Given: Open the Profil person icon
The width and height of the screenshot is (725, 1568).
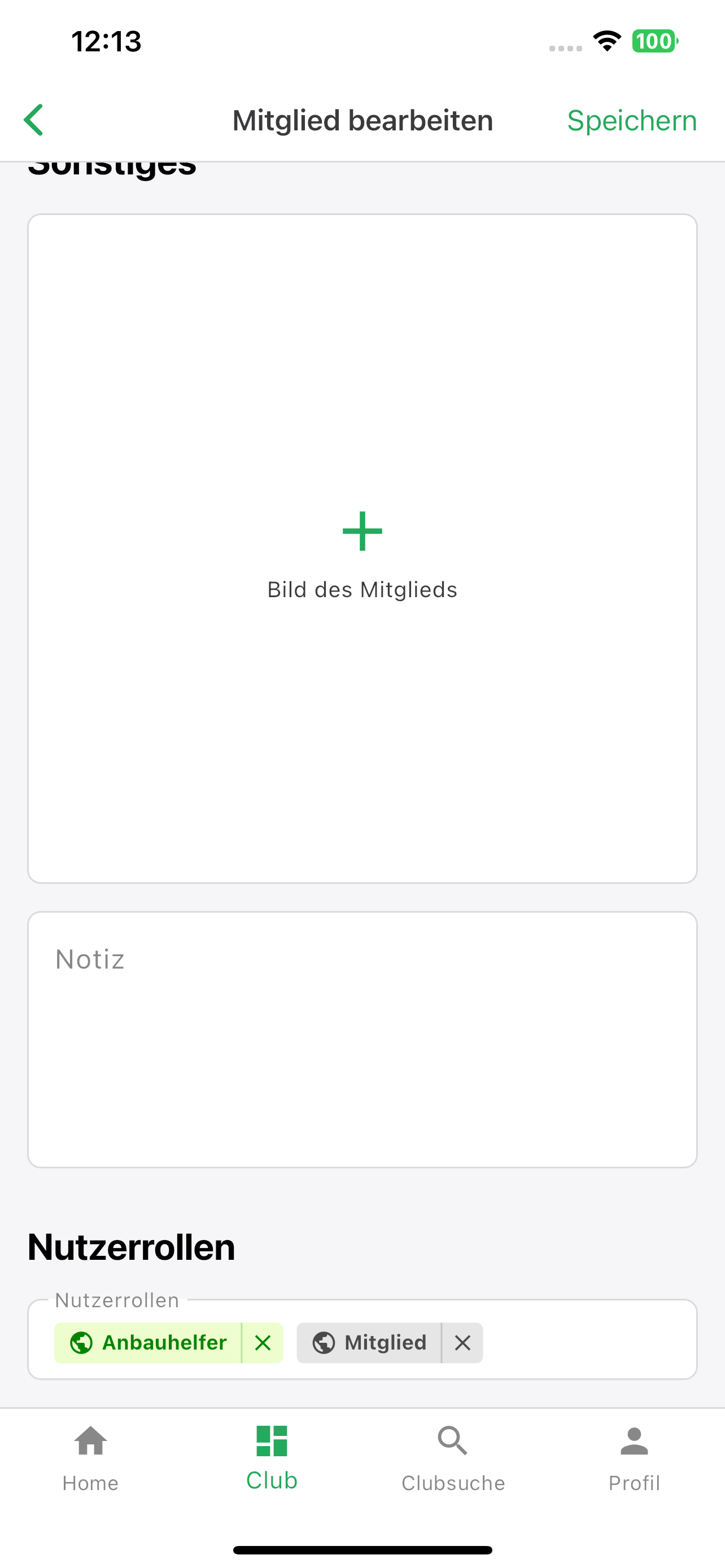Looking at the screenshot, I should tap(634, 1441).
